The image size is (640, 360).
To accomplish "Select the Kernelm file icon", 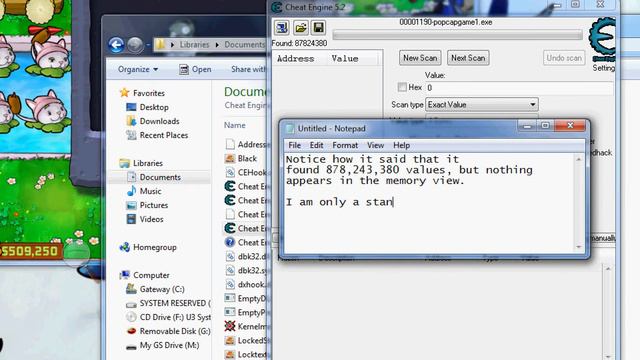I will click(230, 326).
